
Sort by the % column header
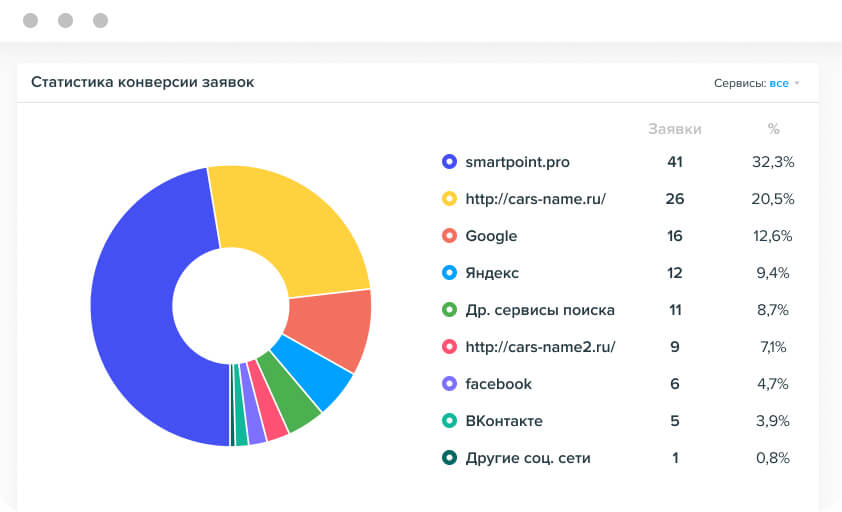773,129
